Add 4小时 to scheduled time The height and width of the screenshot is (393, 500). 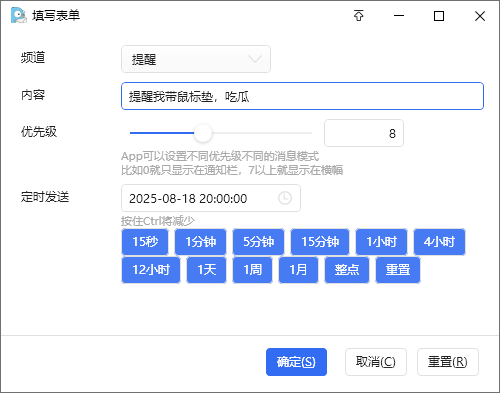(439, 242)
